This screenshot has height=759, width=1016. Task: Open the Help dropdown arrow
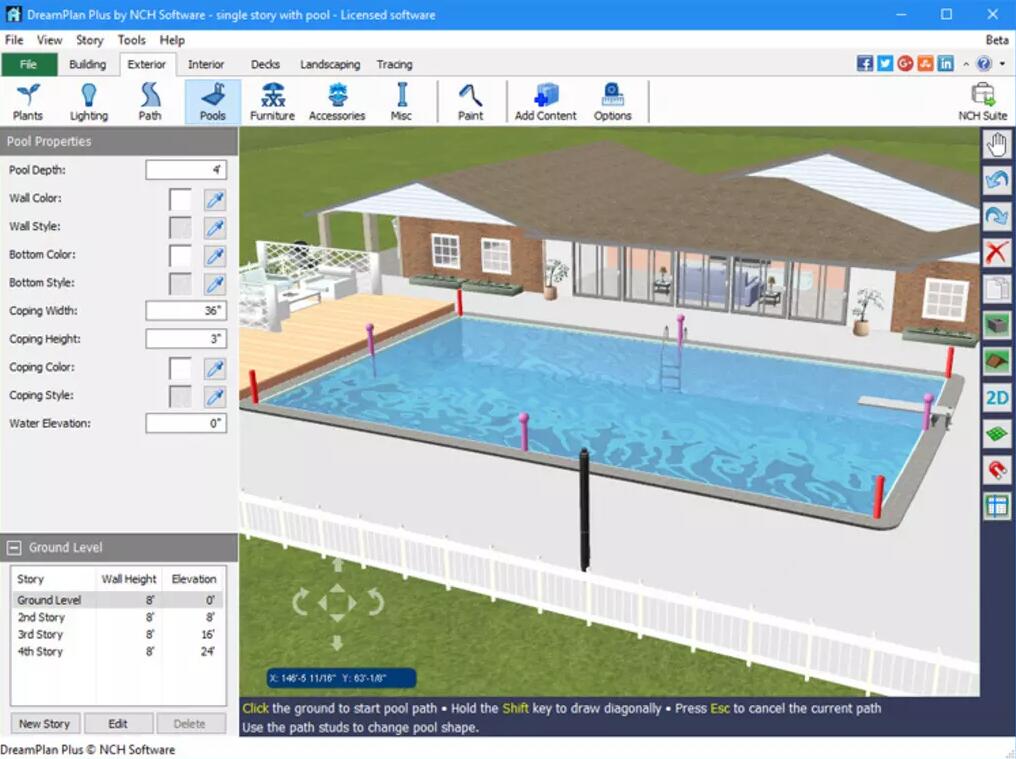pos(1001,63)
